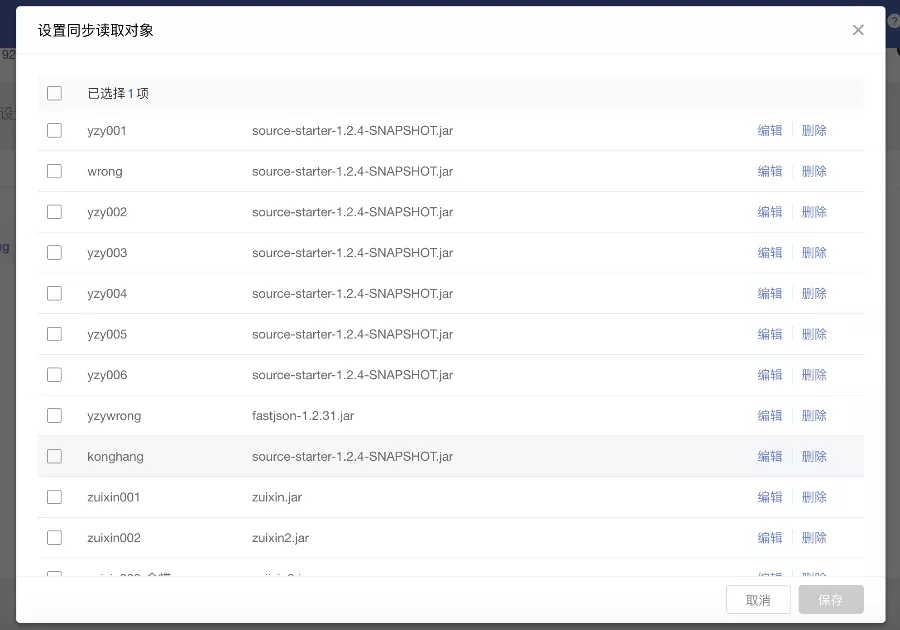Click 编辑 for zuixin002

(770, 538)
